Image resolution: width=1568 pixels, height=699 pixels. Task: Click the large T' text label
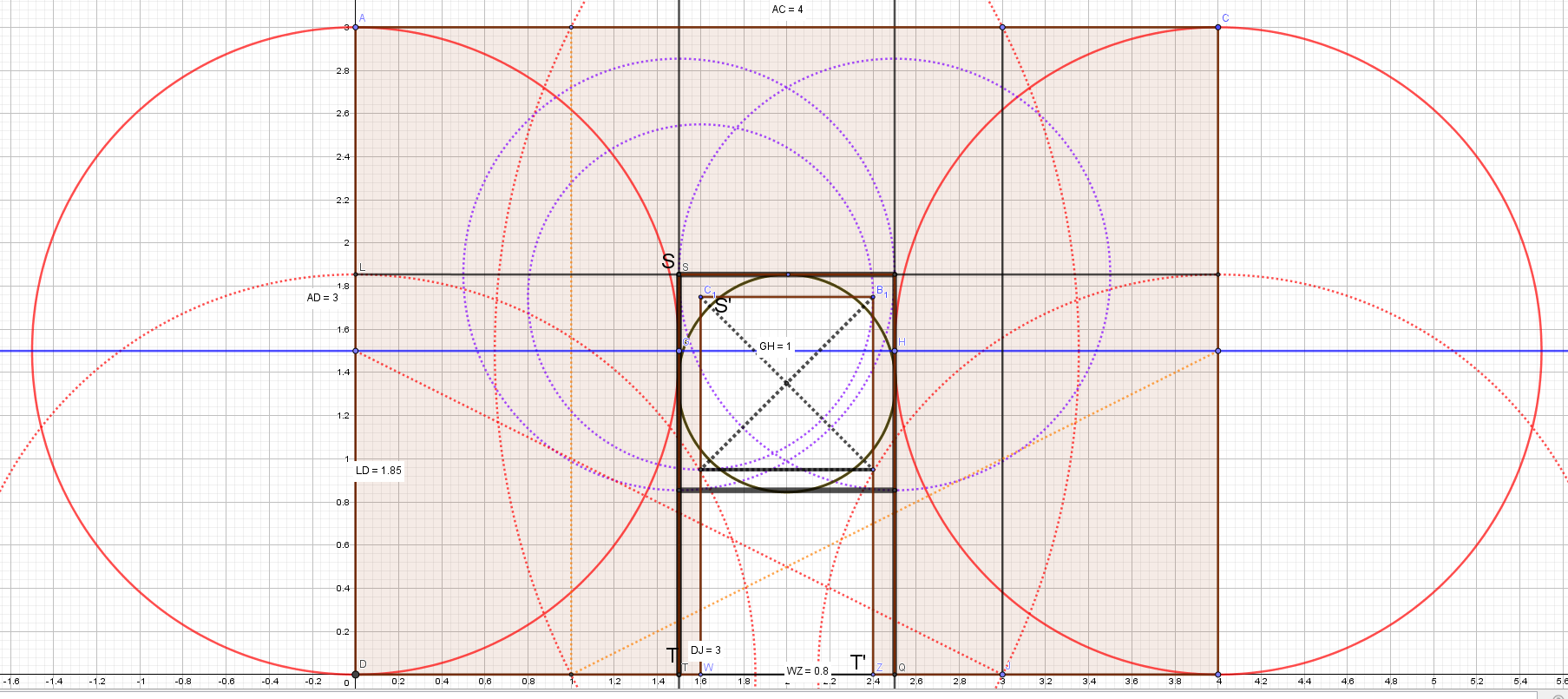[858, 663]
